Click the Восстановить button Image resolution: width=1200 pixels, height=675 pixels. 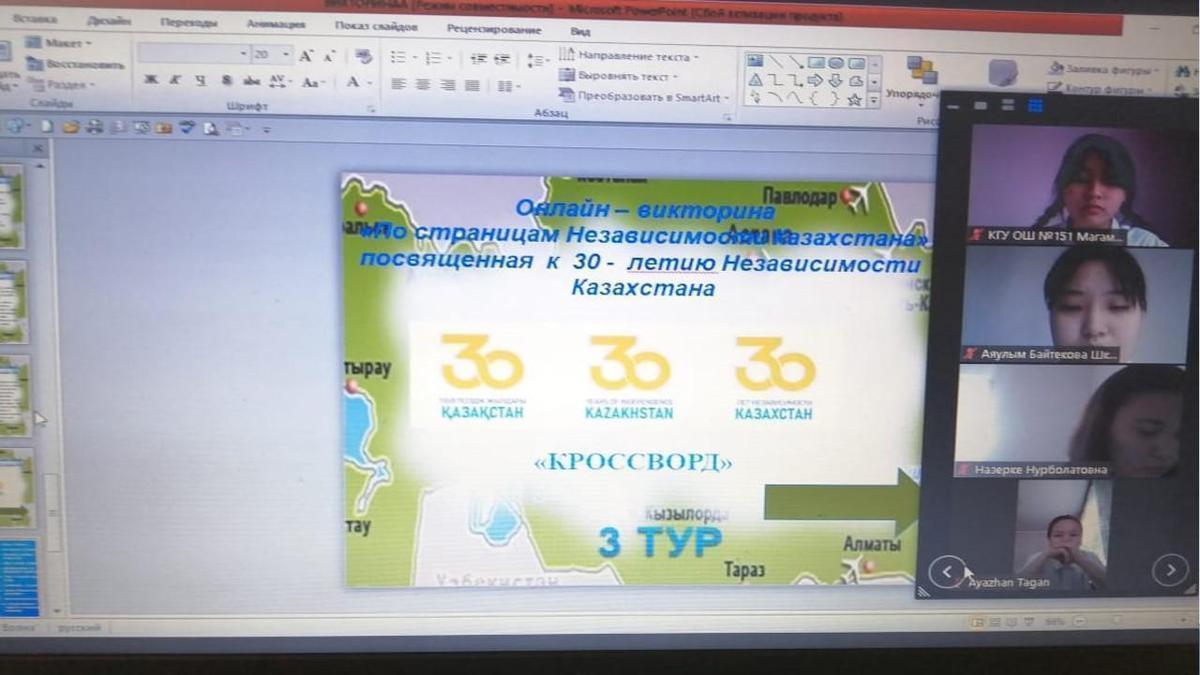[75, 64]
